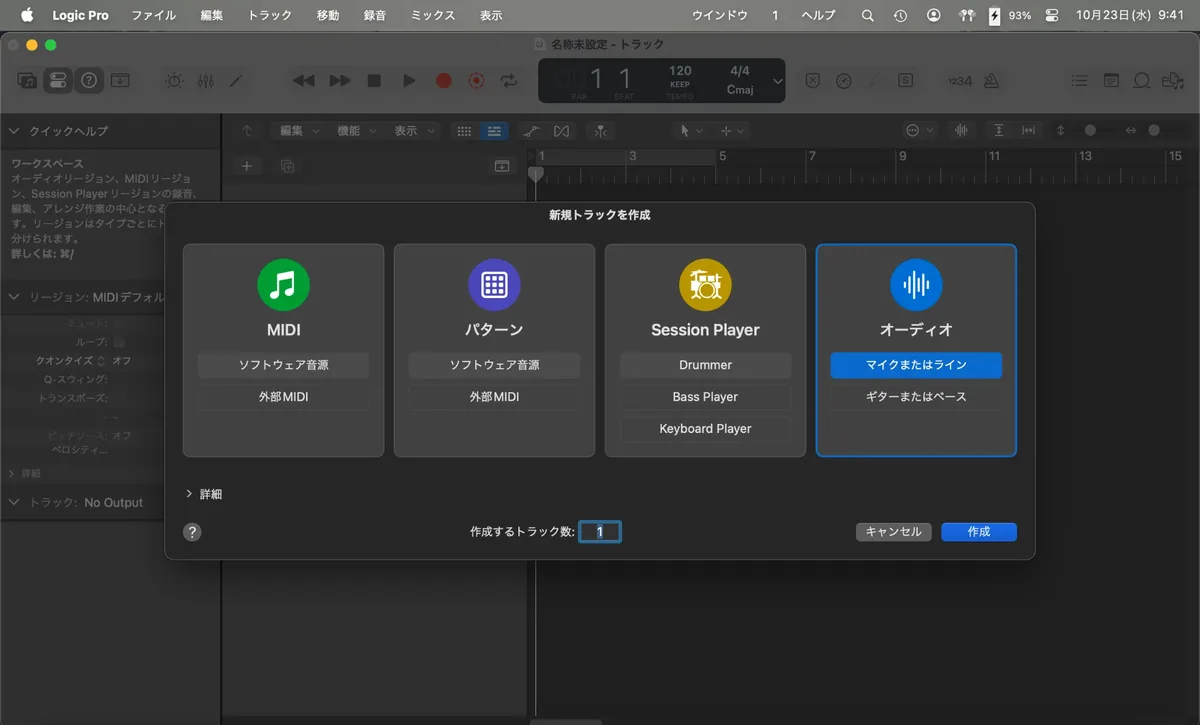
Task: Open the Library from the control bar
Action: 27,81
